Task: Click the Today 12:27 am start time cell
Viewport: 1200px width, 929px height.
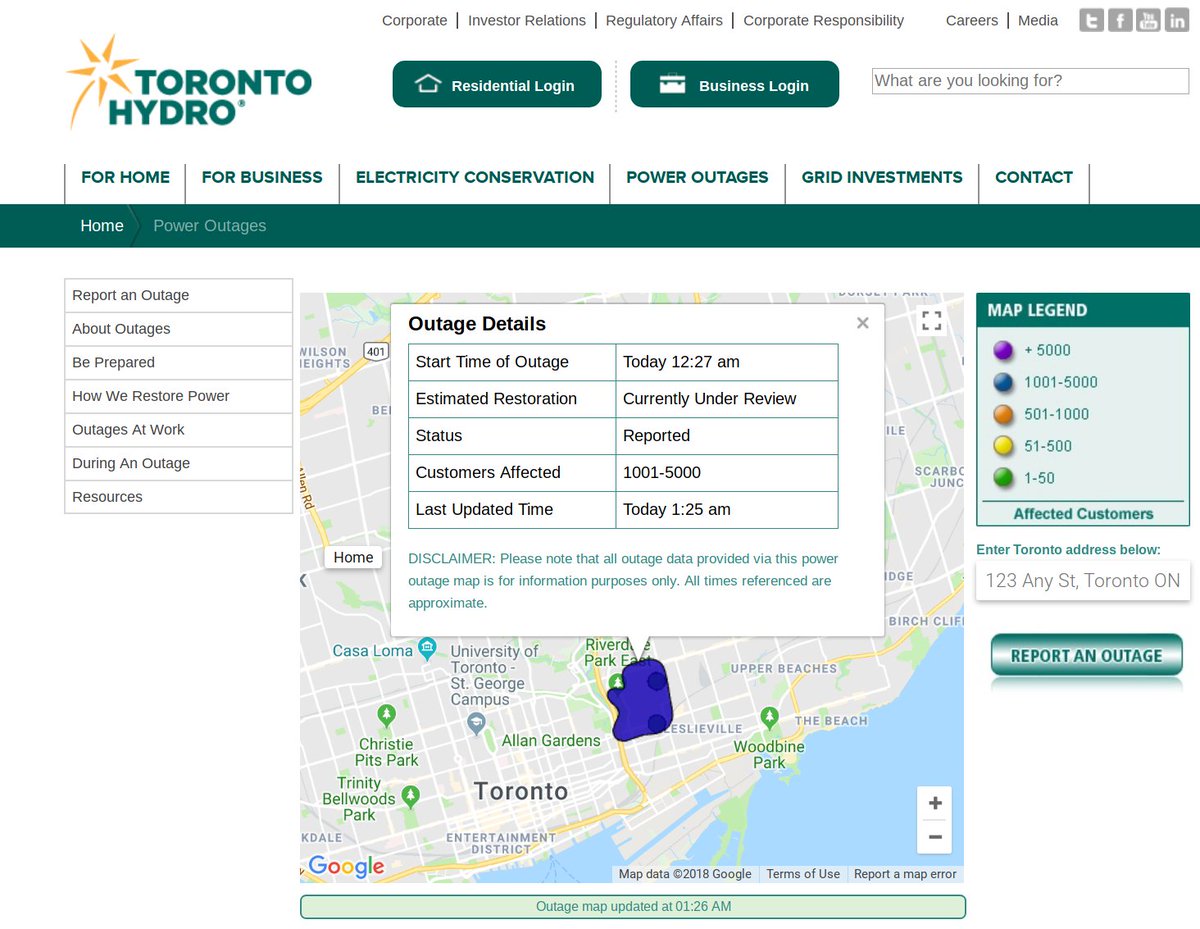Action: [727, 362]
